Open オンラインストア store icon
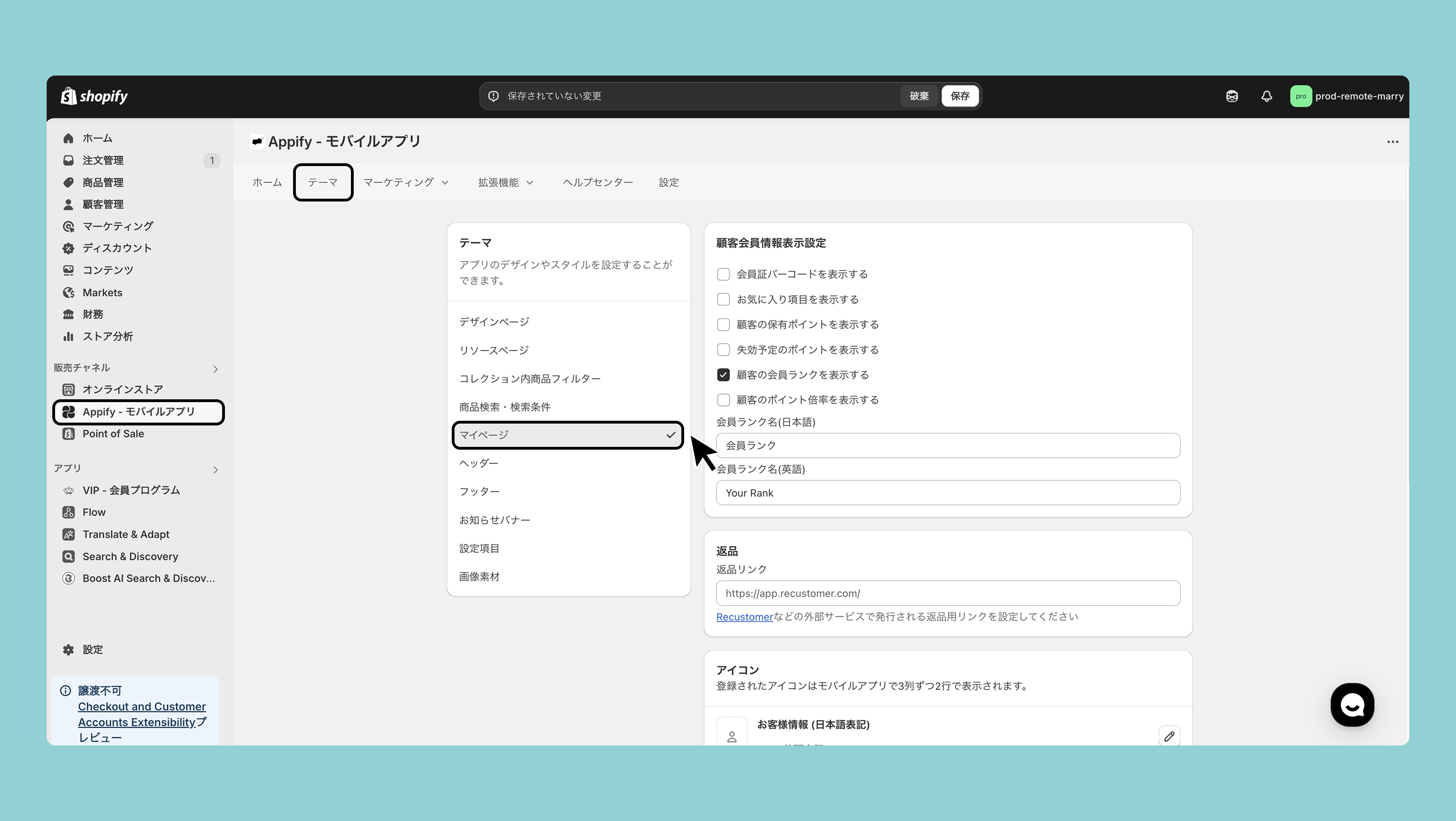 (x=69, y=390)
